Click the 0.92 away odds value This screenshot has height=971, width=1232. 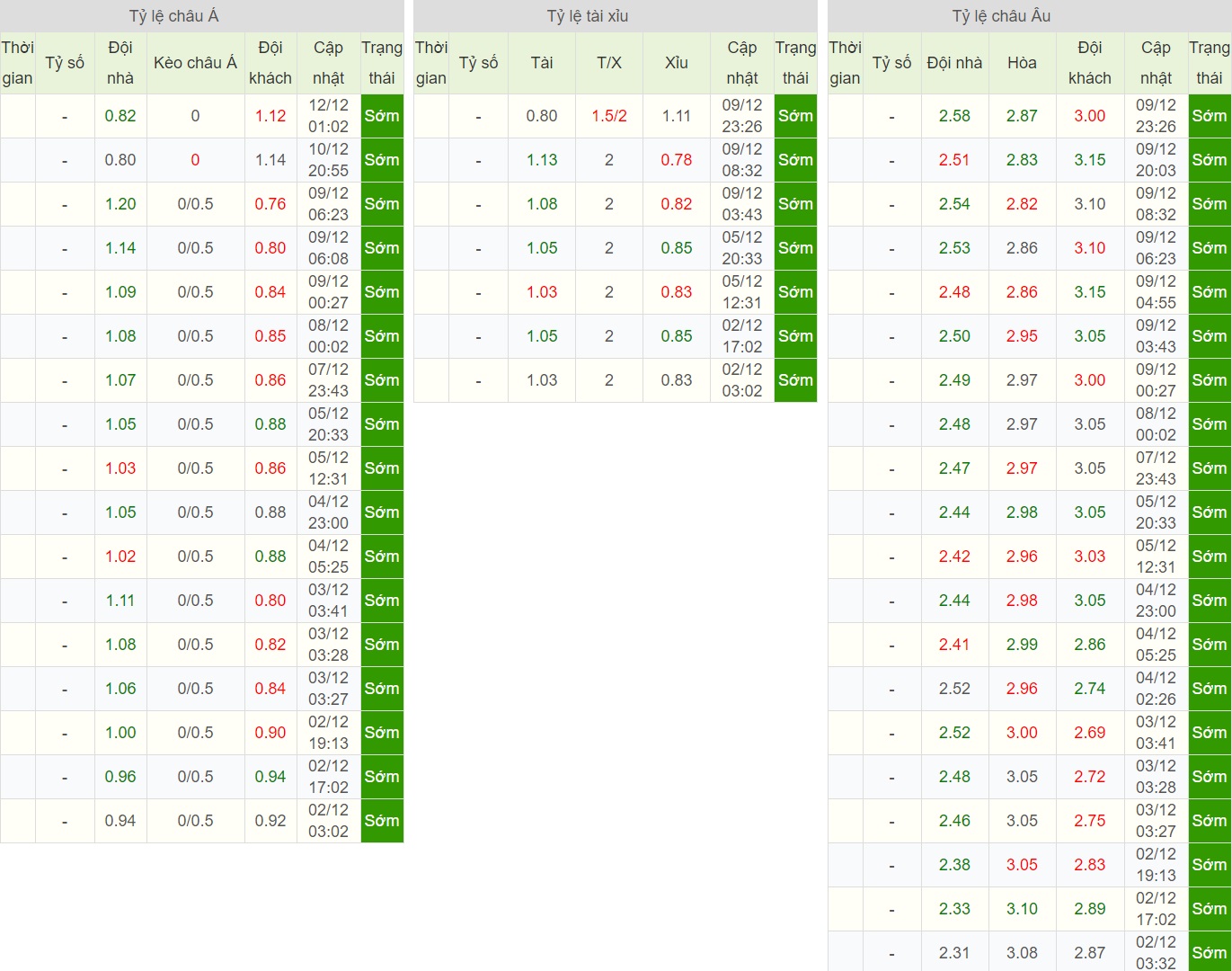point(270,821)
